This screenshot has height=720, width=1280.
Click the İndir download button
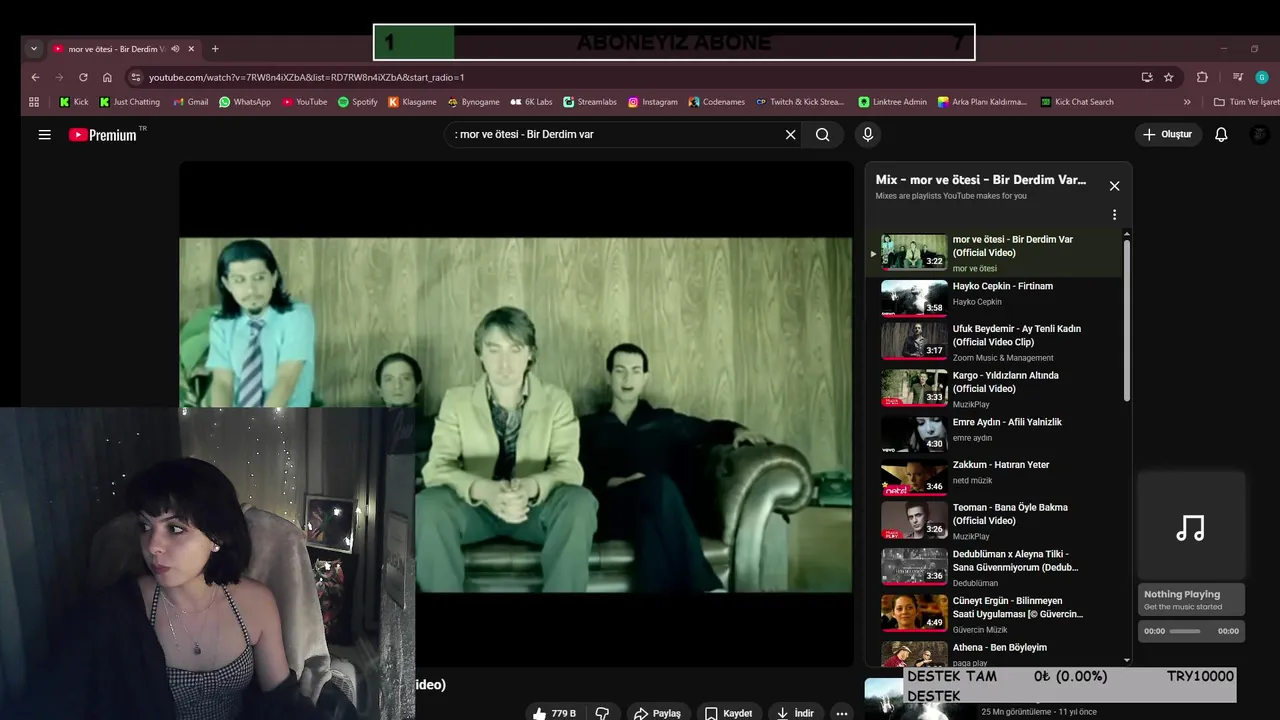[795, 713]
